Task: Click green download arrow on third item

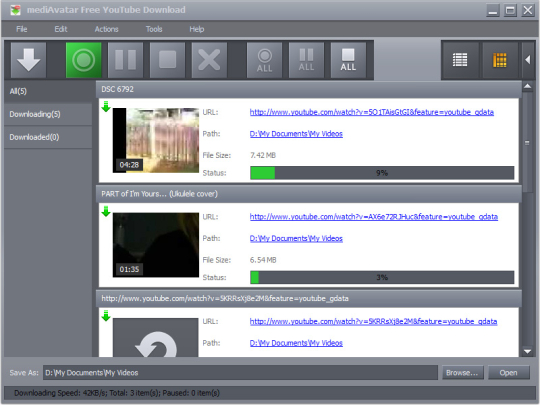Action: [106, 316]
